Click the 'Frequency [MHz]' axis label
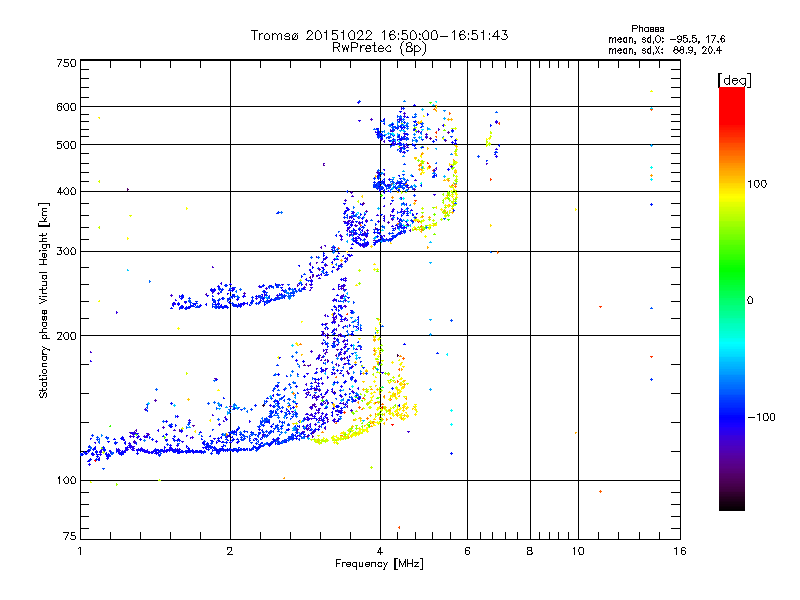800x600 pixels. tap(379, 564)
